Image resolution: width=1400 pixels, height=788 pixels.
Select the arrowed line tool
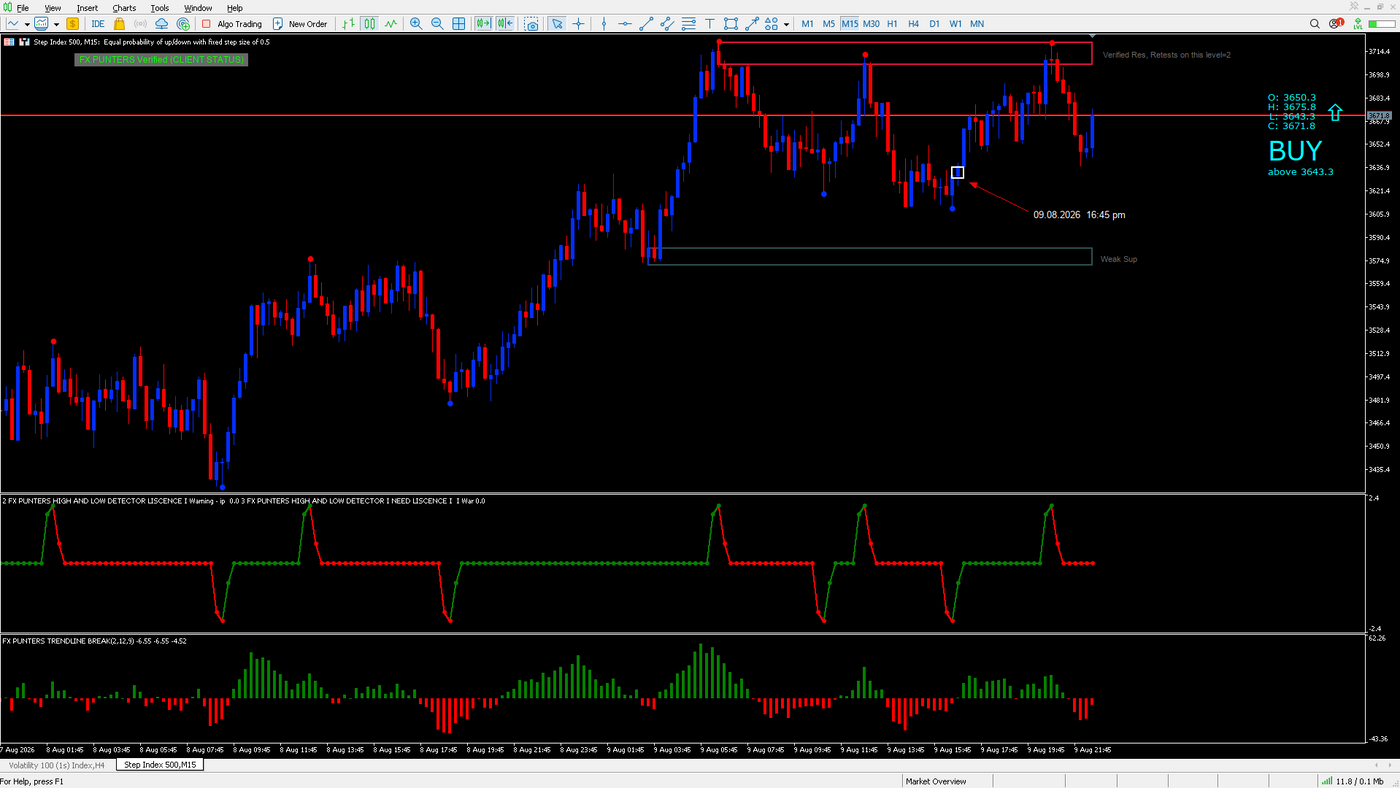752,24
